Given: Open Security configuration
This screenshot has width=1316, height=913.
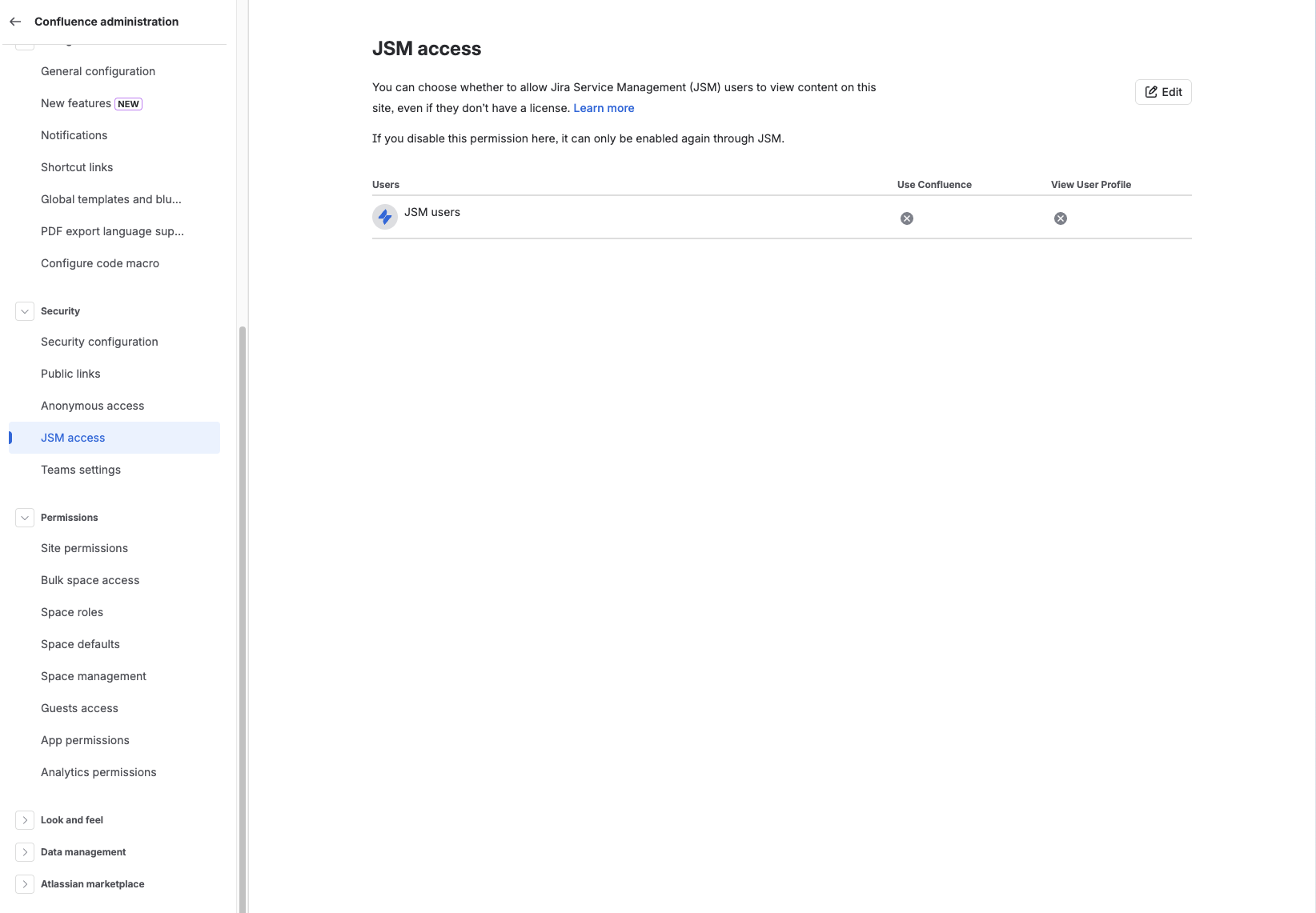Looking at the screenshot, I should point(114,342).
